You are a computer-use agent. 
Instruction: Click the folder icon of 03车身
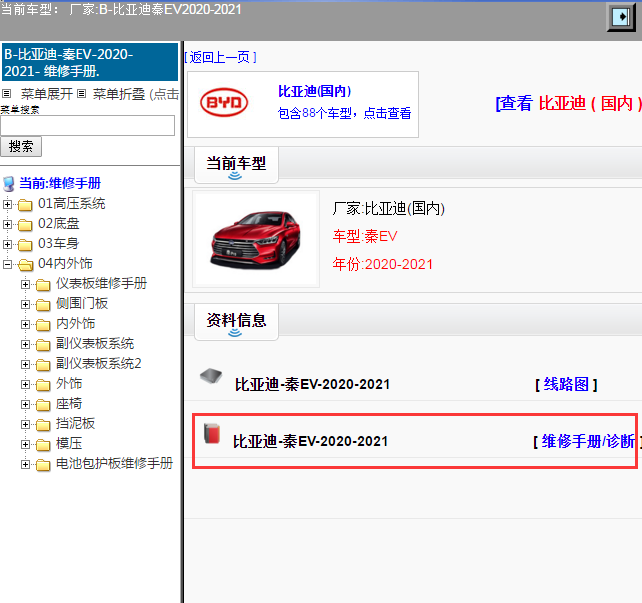point(25,244)
